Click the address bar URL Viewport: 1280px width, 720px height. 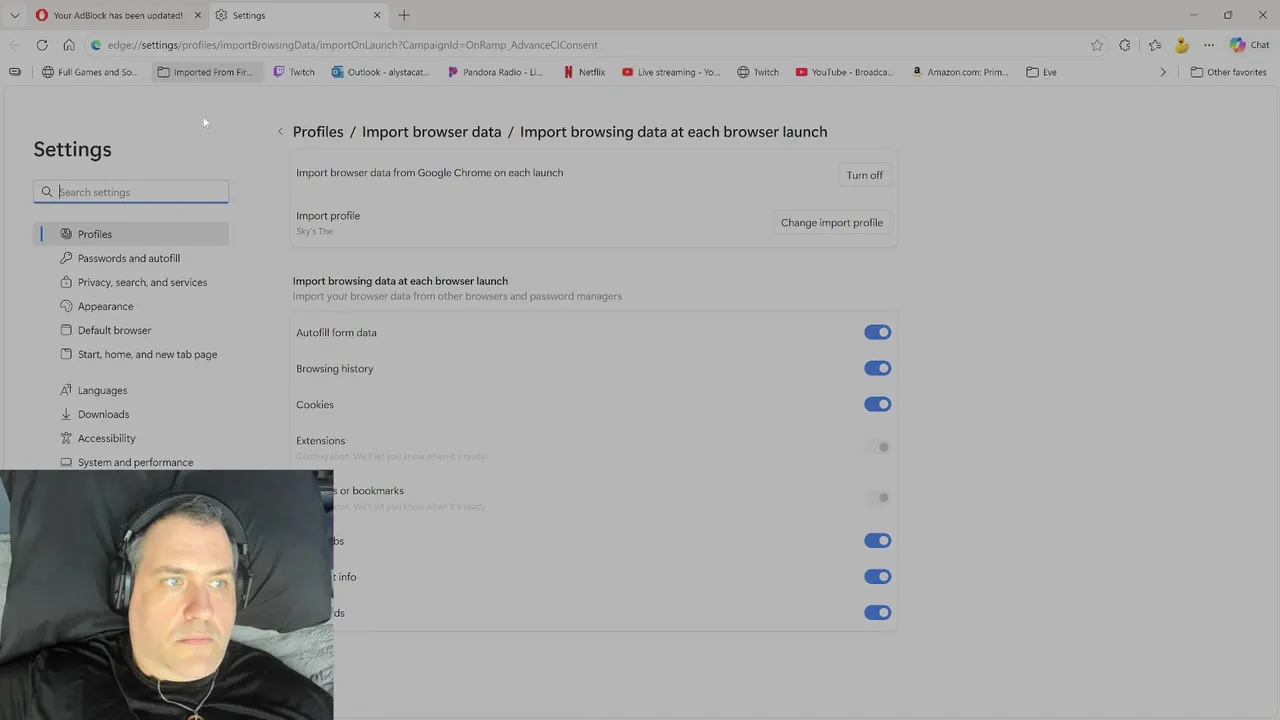tap(352, 45)
